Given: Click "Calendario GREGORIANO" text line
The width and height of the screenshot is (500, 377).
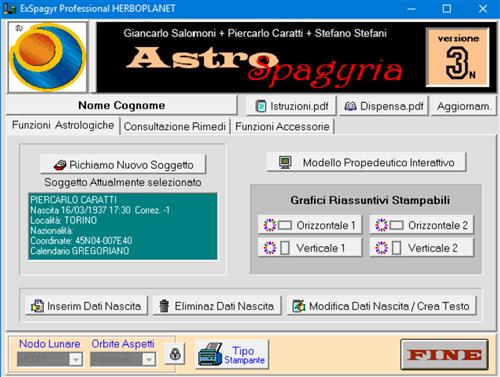Looking at the screenshot, I should (x=80, y=251).
